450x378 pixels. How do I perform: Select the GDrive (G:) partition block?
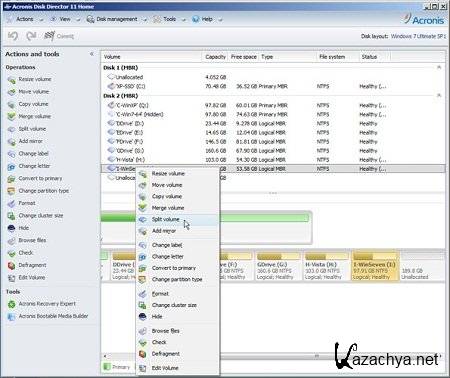click(x=278, y=266)
